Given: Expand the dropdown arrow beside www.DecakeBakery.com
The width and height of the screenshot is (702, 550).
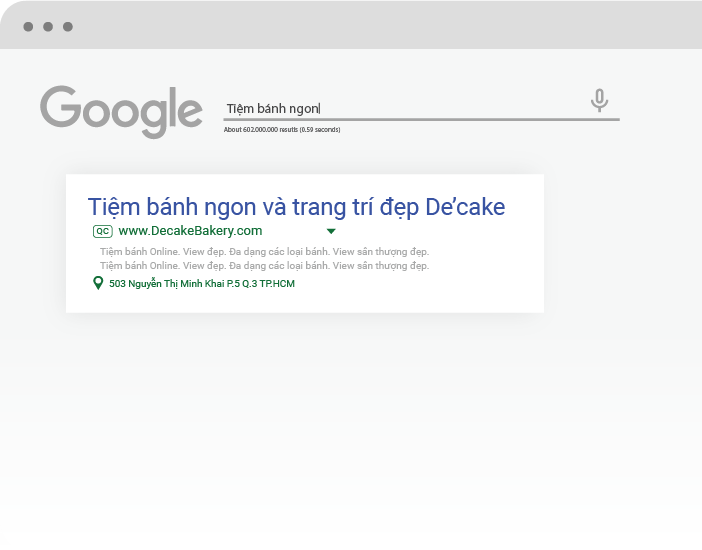Looking at the screenshot, I should (x=331, y=231).
